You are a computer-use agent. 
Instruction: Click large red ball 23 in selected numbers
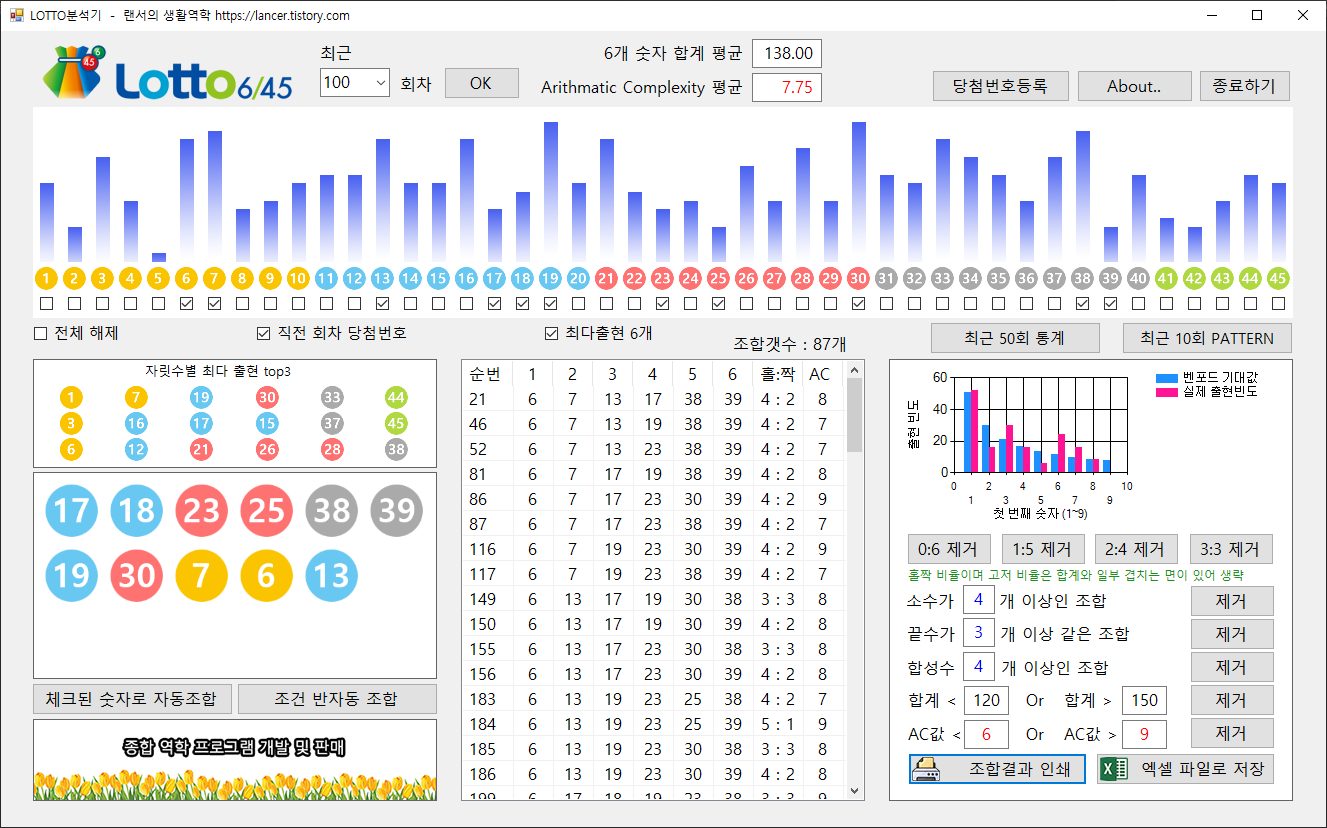pyautogui.click(x=202, y=510)
